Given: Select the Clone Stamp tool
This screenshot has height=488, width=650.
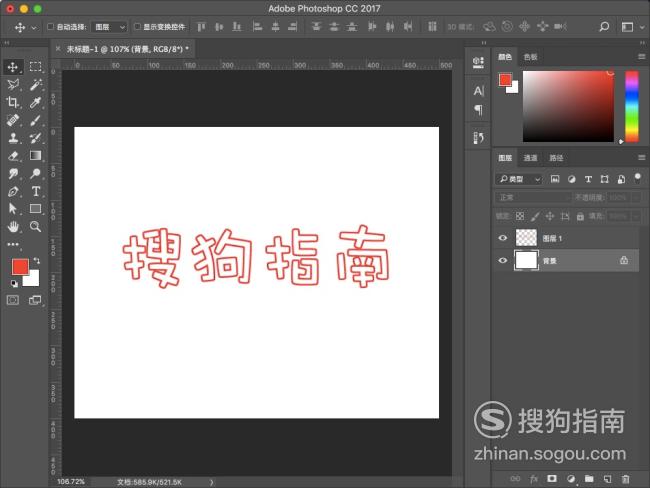Looking at the screenshot, I should pos(13,138).
